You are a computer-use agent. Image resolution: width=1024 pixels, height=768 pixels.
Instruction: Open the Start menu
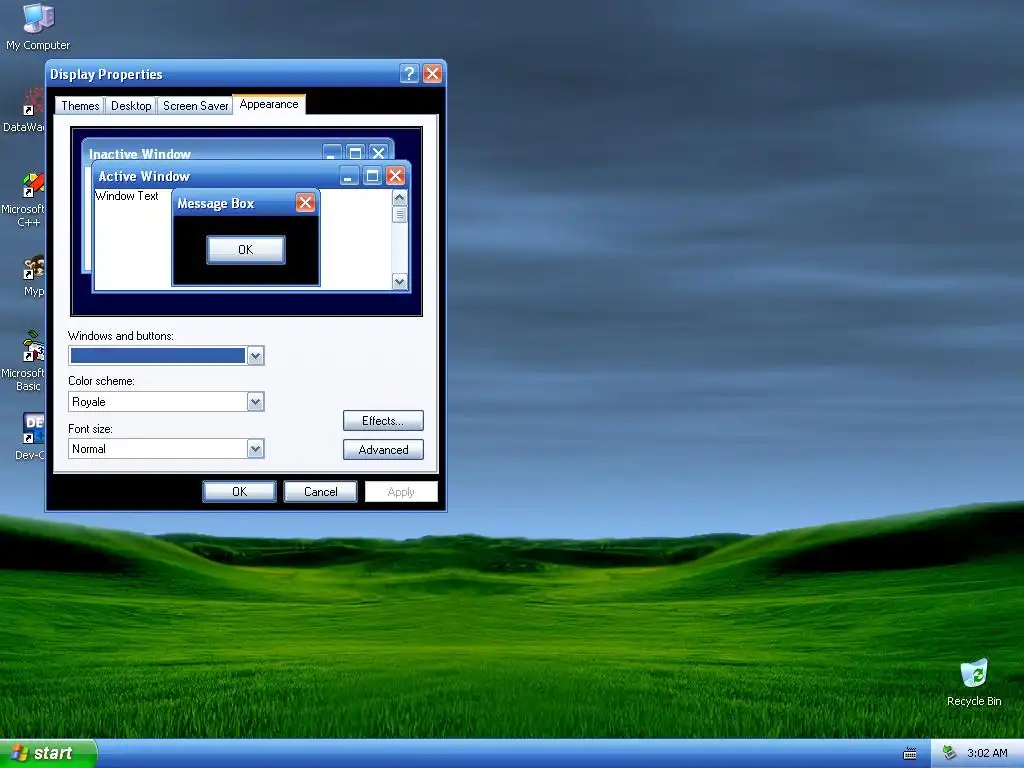click(x=48, y=754)
